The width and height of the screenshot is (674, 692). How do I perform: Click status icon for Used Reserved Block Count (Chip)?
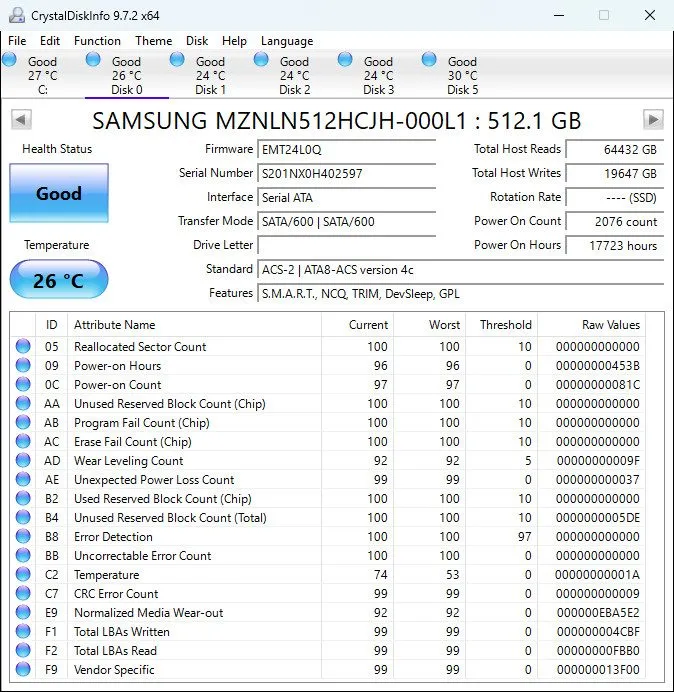click(x=23, y=498)
